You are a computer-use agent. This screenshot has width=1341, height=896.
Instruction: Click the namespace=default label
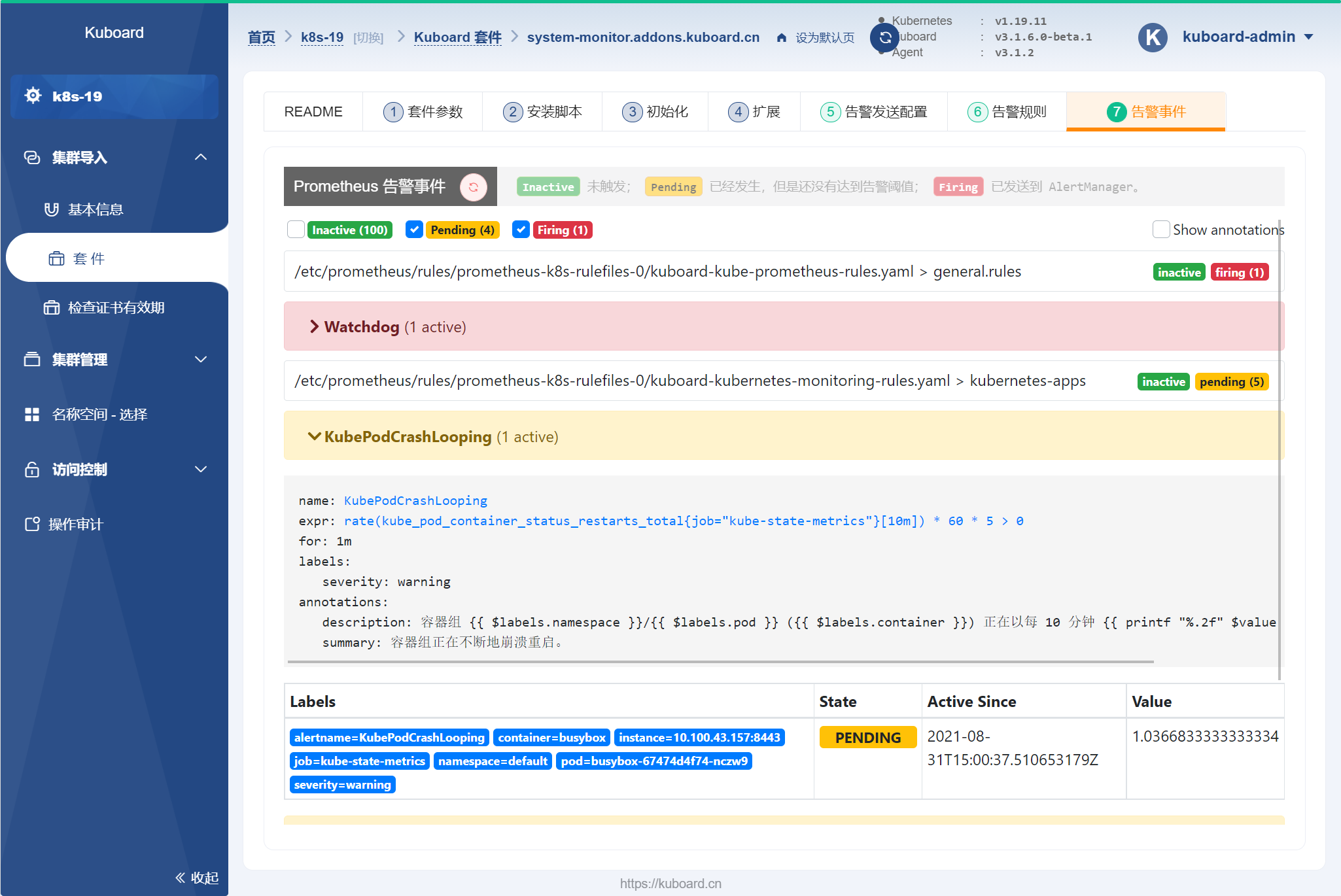point(493,761)
